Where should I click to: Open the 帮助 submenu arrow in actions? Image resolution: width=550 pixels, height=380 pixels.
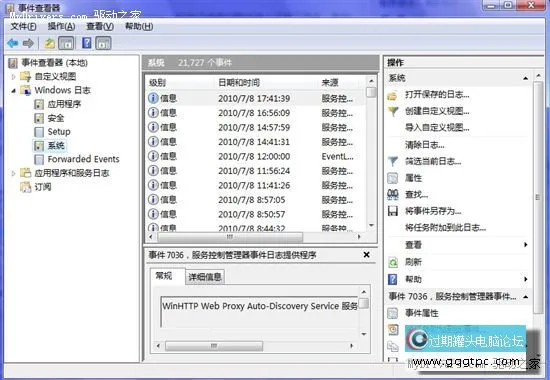point(525,279)
